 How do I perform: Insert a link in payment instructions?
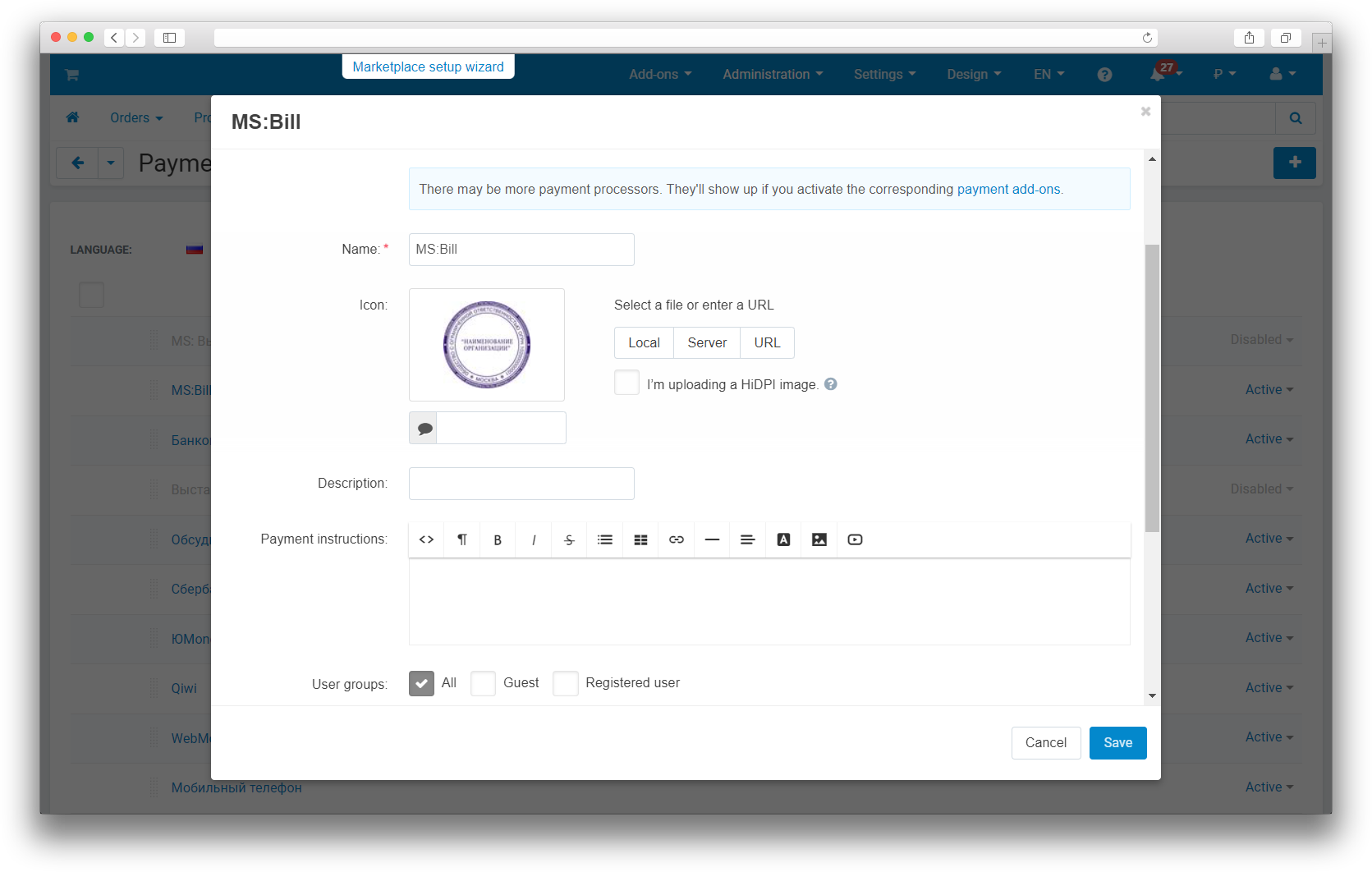pos(677,540)
